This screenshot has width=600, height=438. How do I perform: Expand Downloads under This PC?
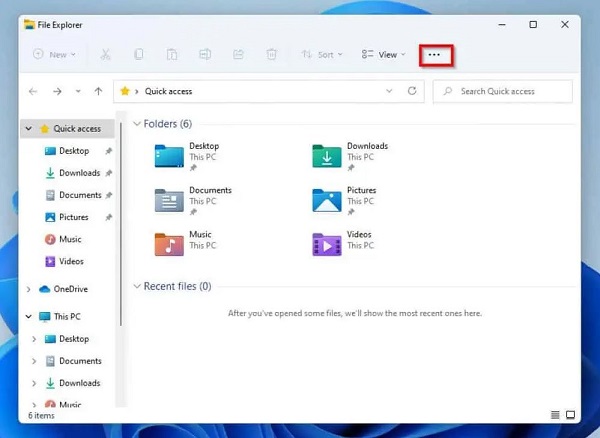click(x=34, y=383)
